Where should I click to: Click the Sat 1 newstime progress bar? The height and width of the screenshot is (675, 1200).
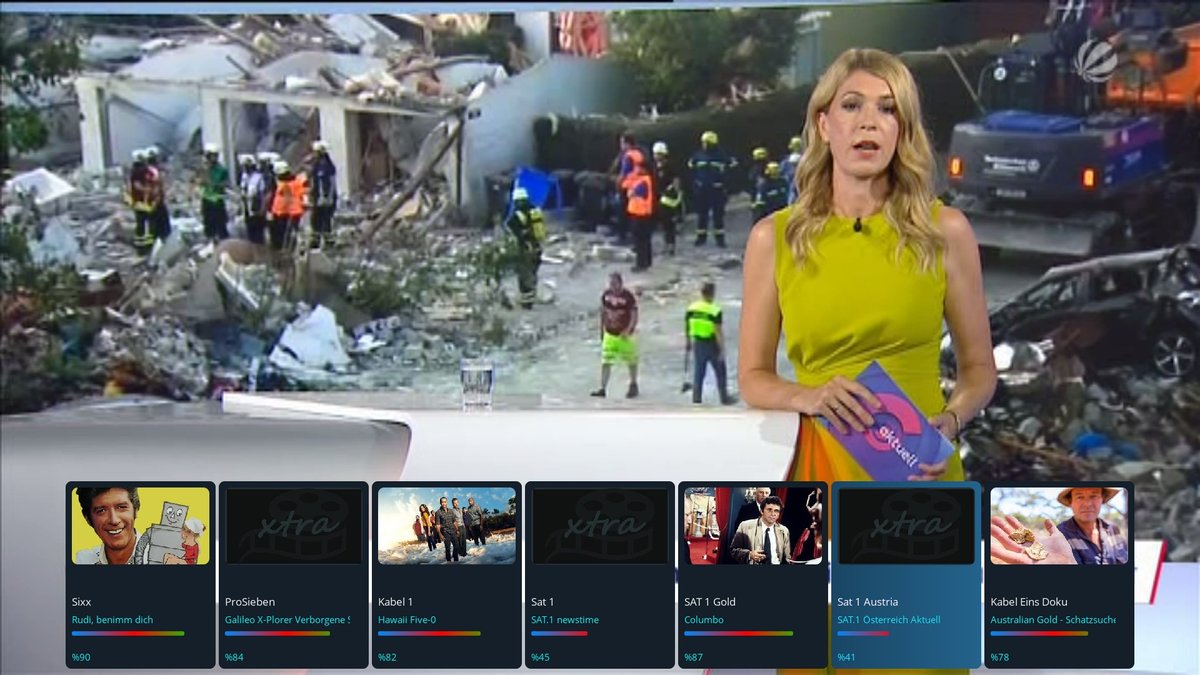(559, 633)
